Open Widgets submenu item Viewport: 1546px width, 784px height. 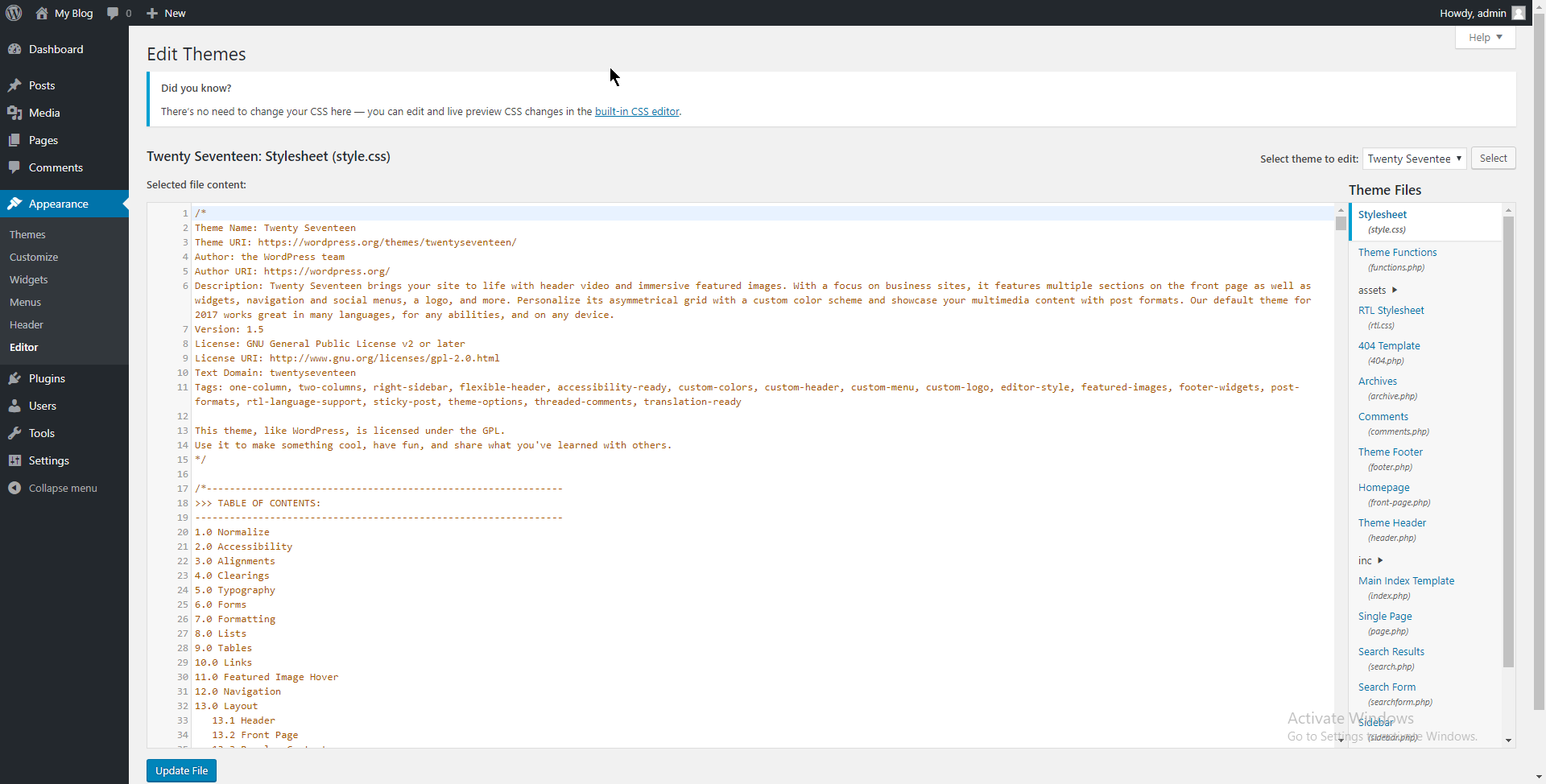29,279
